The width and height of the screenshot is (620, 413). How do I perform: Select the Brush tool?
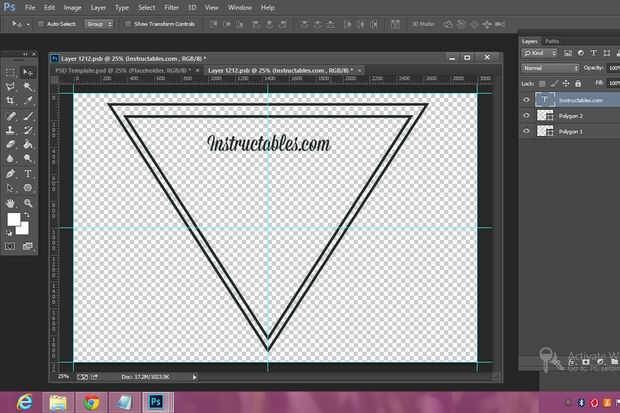(x=28, y=116)
